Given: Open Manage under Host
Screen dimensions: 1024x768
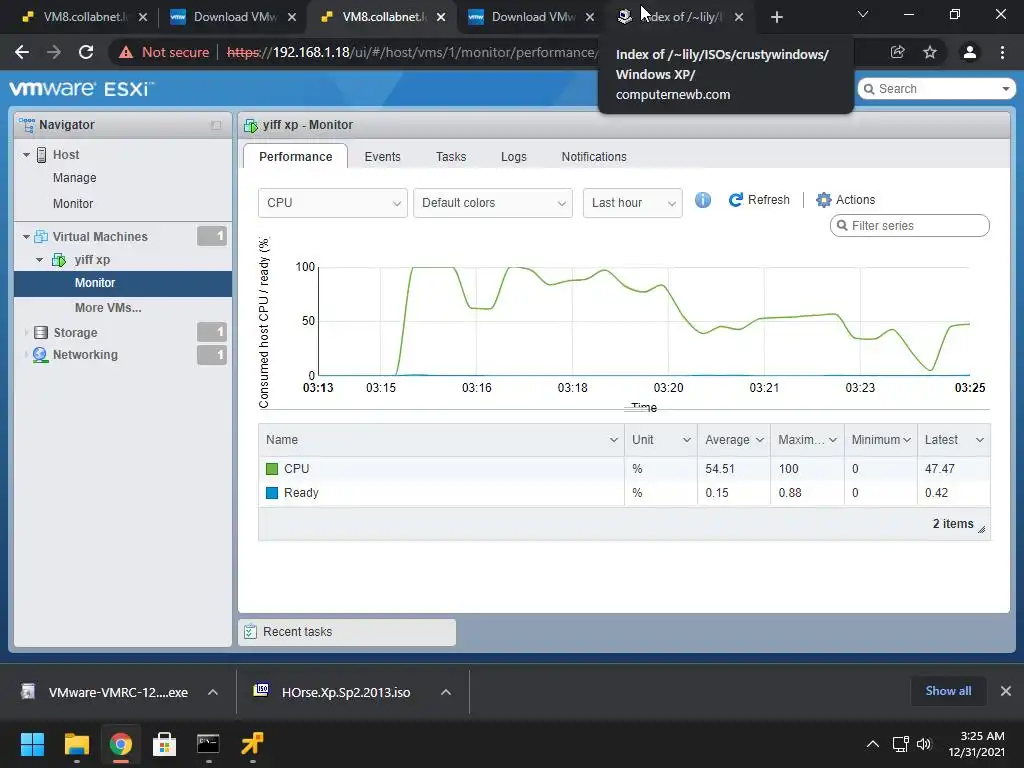Looking at the screenshot, I should coord(74,178).
